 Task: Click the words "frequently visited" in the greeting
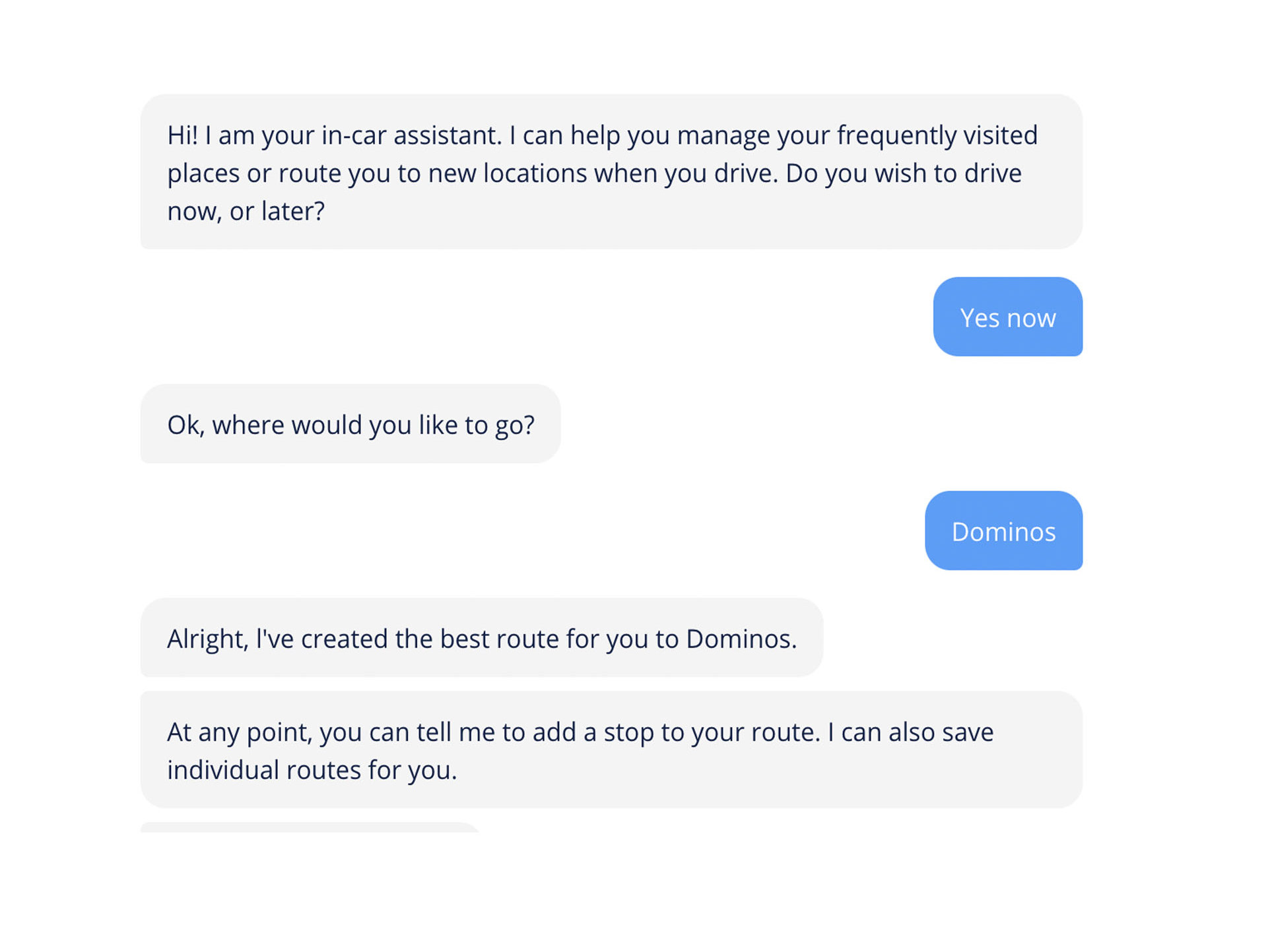(x=937, y=135)
